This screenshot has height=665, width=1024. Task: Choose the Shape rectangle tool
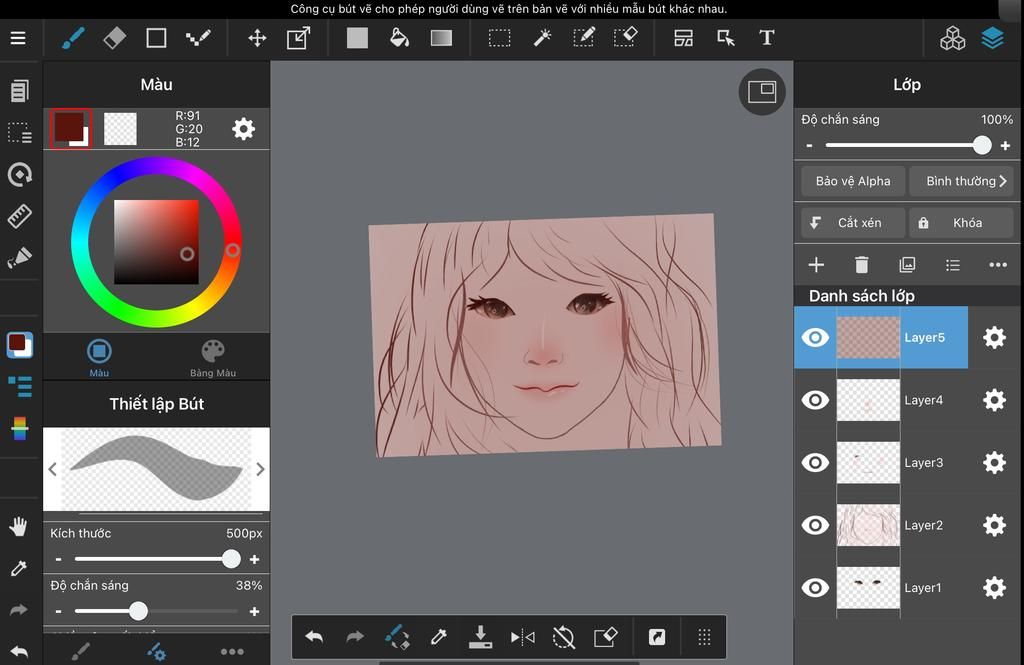click(x=156, y=38)
